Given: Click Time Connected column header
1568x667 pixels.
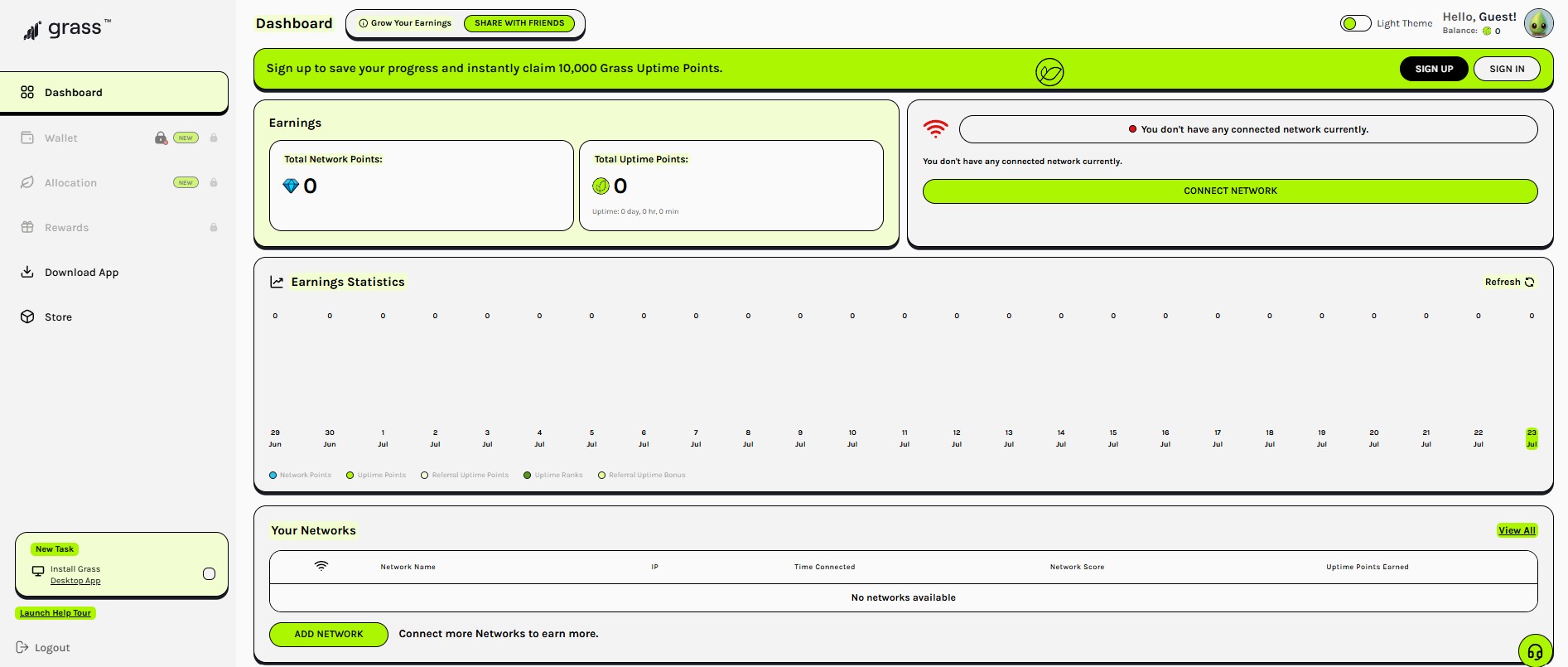Looking at the screenshot, I should 824,568.
